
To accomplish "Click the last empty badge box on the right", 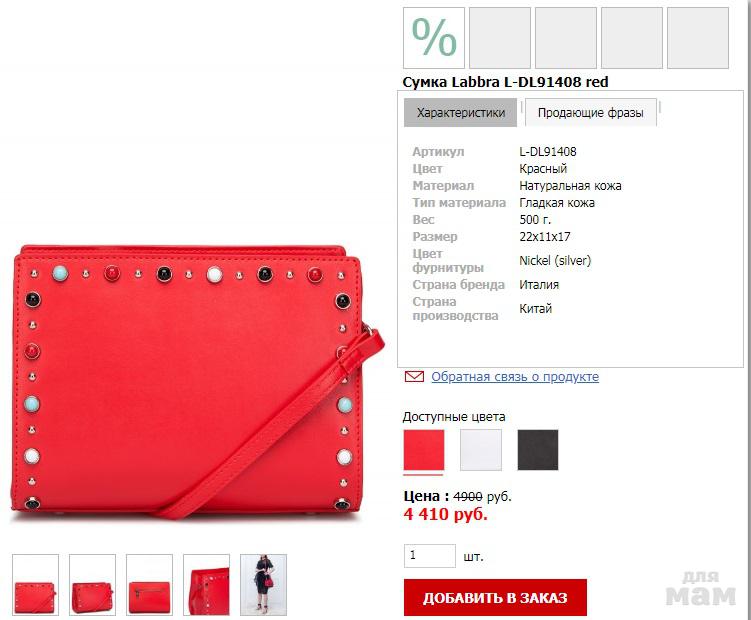I will [x=698, y=38].
